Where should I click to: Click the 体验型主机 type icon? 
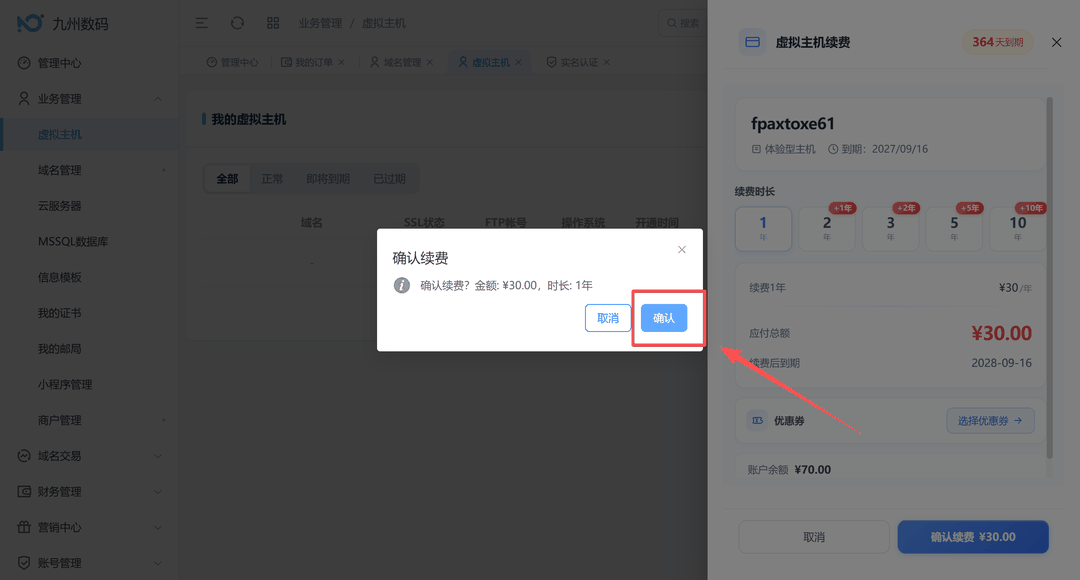coord(756,149)
